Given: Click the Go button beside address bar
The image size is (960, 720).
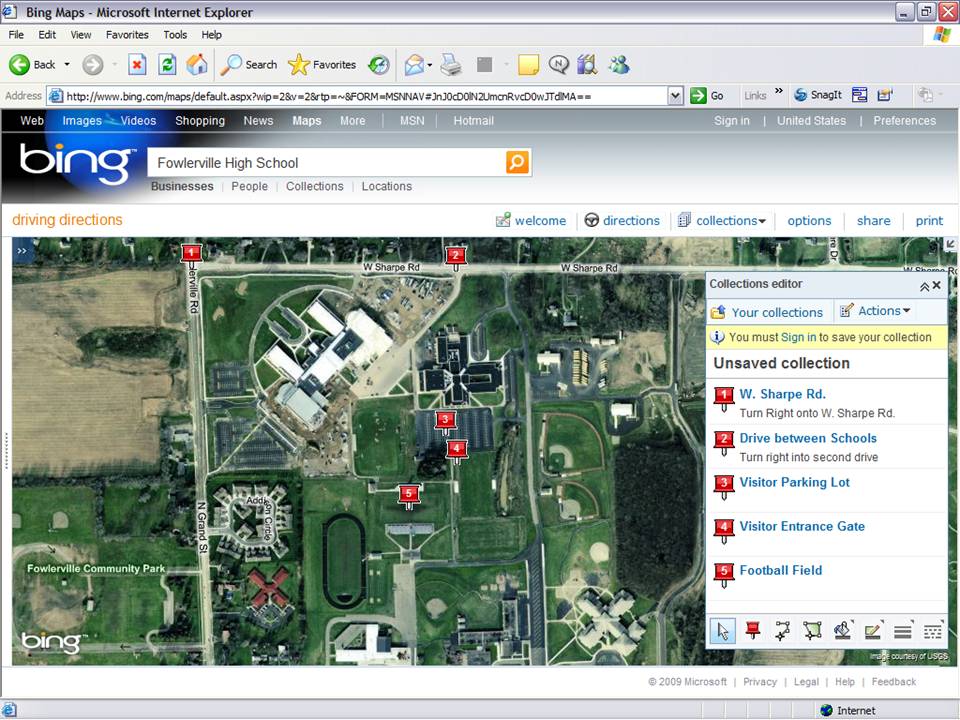Looking at the screenshot, I should click(x=707, y=96).
